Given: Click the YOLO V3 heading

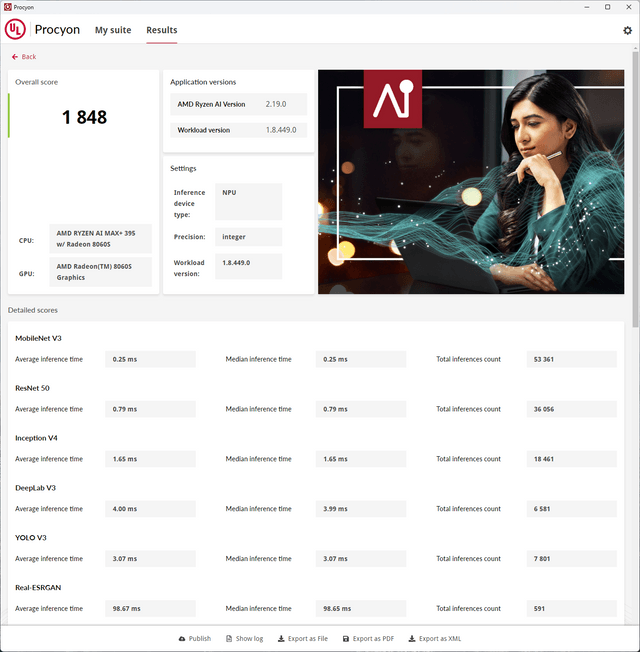Looking at the screenshot, I should point(31,538).
